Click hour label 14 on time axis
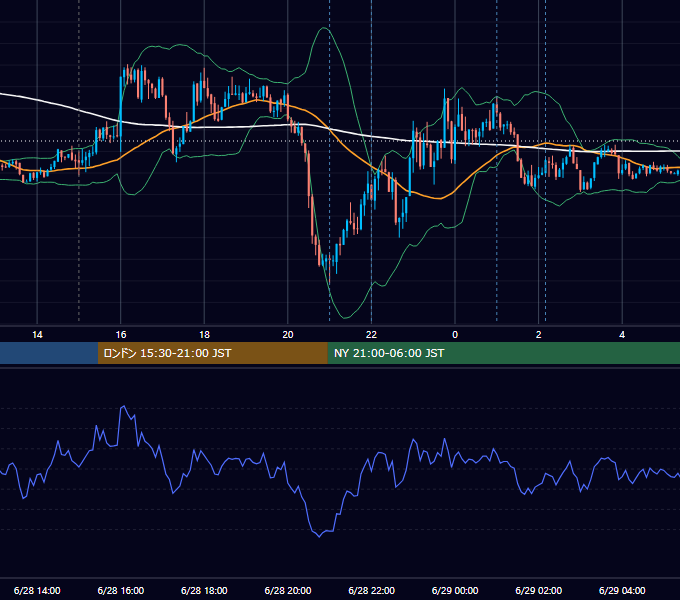The image size is (680, 600). pos(37,335)
